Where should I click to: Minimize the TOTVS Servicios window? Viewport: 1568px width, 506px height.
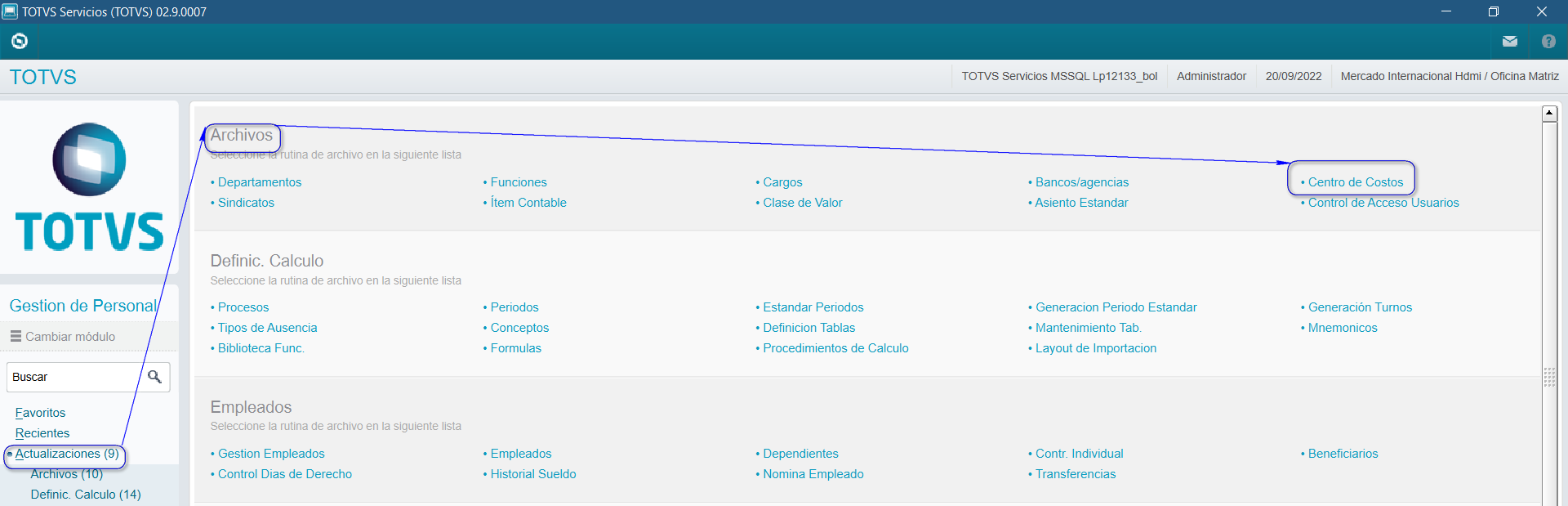(x=1445, y=11)
